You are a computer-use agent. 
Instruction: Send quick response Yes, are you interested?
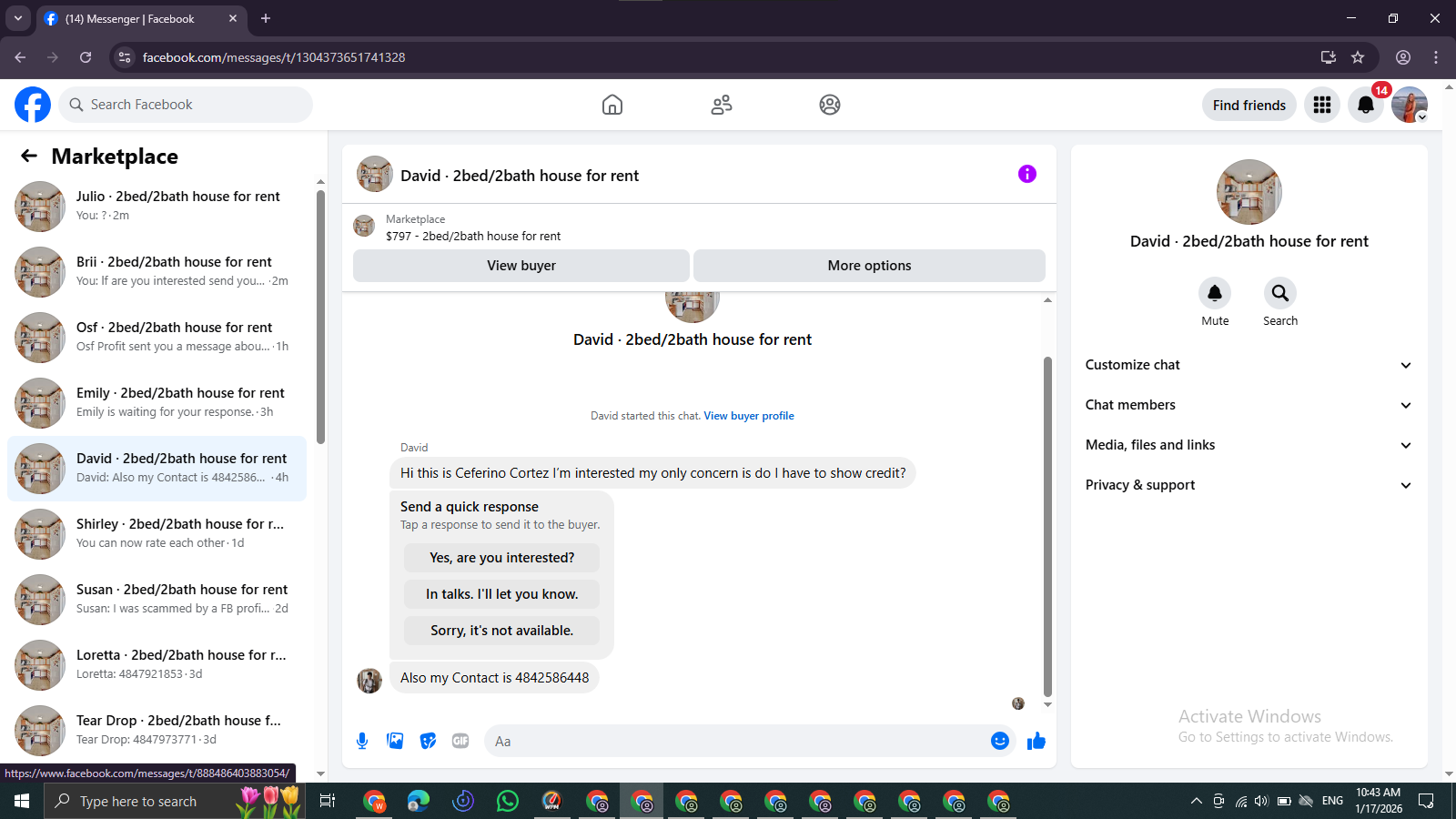tap(501, 558)
